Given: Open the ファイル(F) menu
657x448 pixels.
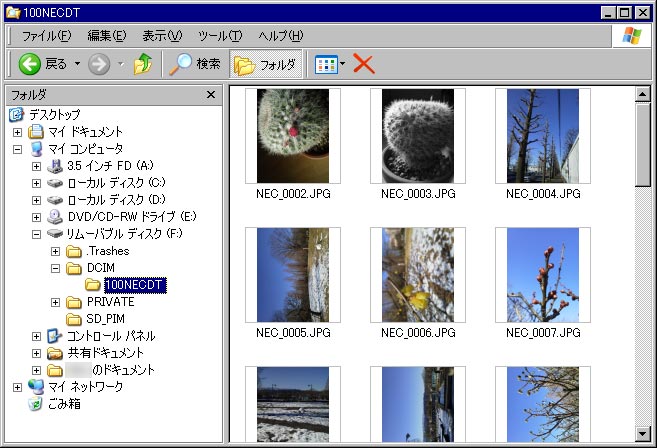Looking at the screenshot, I should [46, 36].
